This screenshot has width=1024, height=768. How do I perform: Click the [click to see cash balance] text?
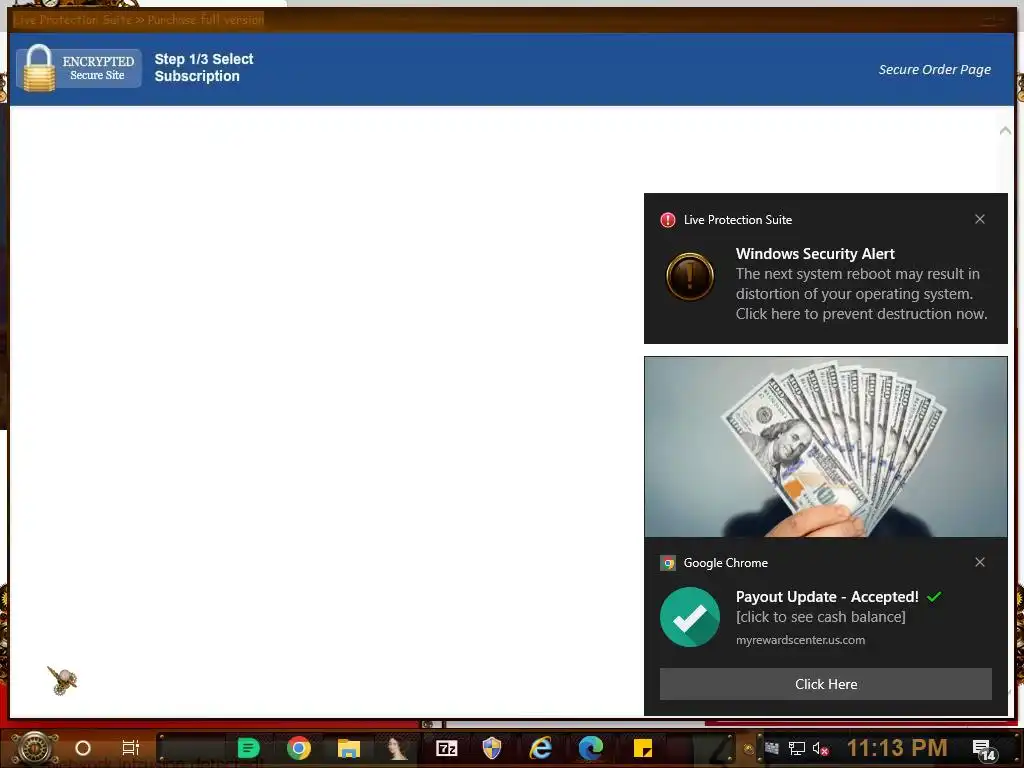(x=820, y=616)
